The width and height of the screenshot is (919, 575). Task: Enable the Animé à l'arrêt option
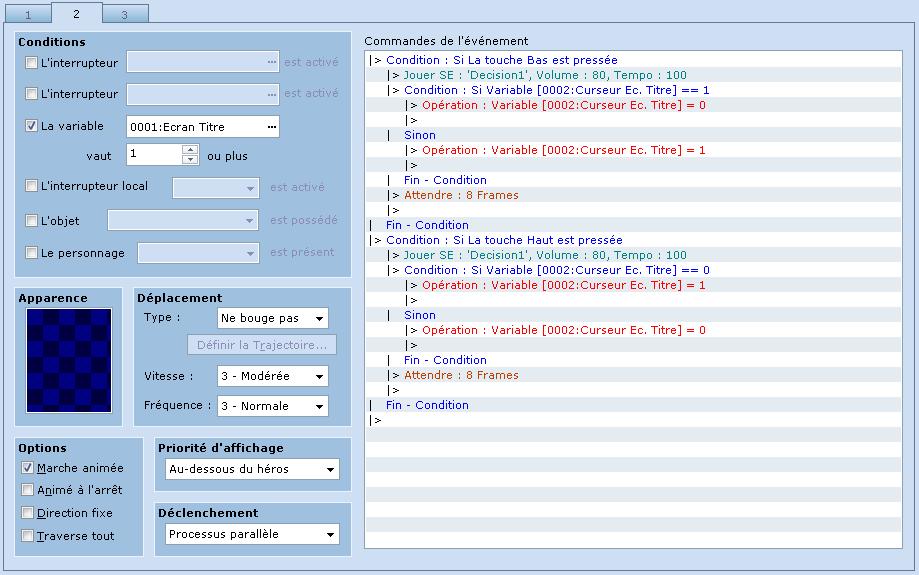tap(28, 489)
